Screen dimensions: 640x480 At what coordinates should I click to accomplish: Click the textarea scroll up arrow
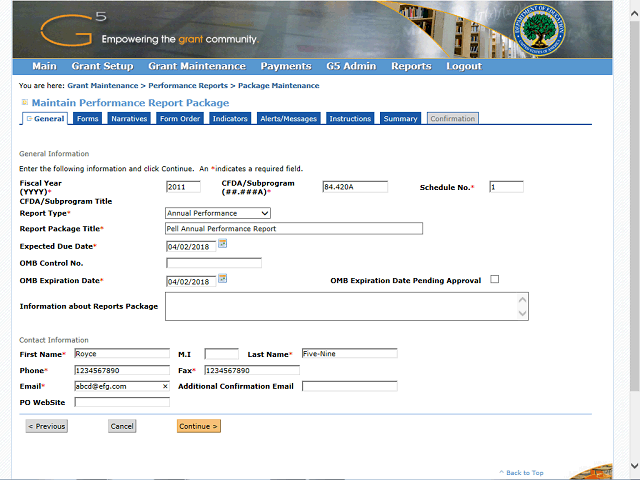click(x=522, y=300)
